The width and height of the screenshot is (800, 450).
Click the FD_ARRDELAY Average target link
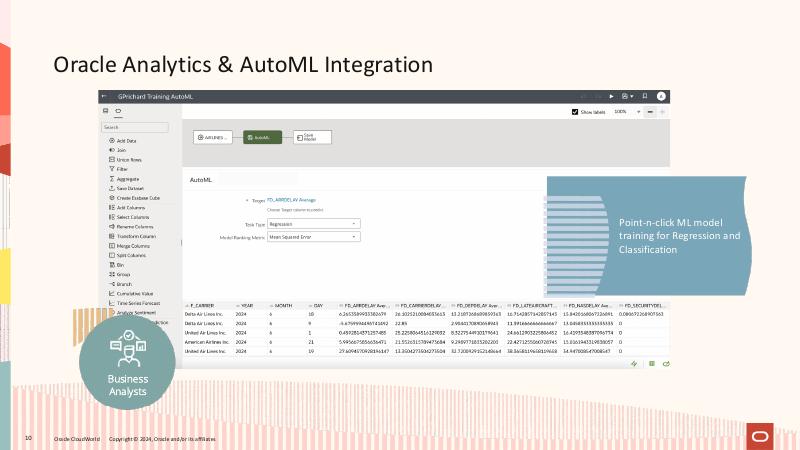[x=291, y=200]
